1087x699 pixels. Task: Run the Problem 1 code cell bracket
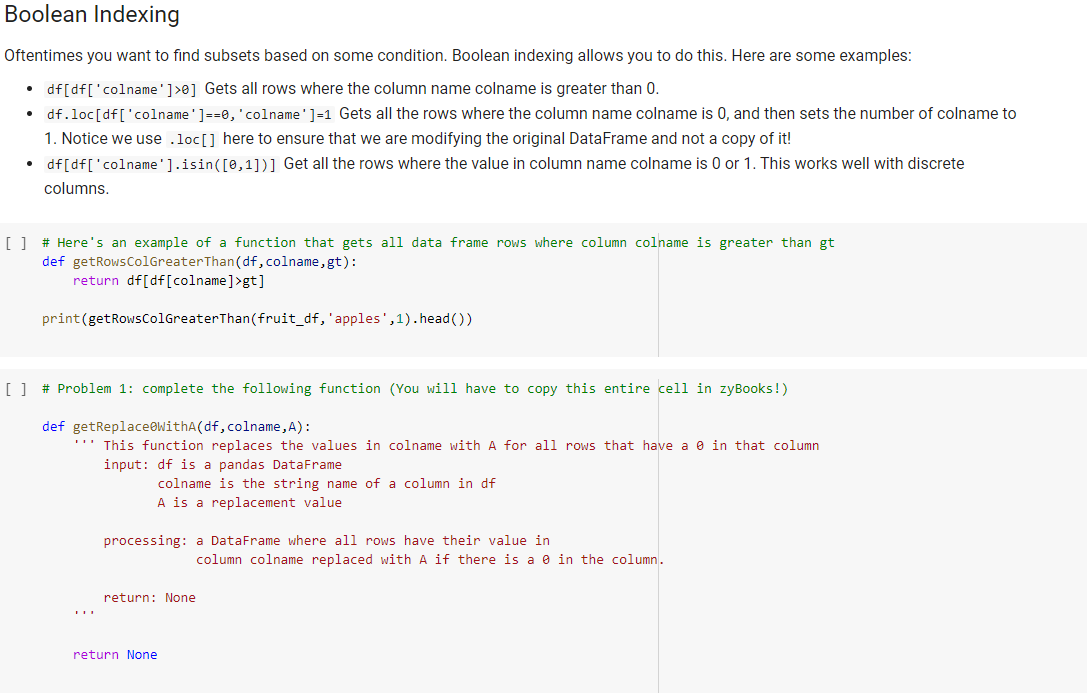pyautogui.click(x=16, y=389)
